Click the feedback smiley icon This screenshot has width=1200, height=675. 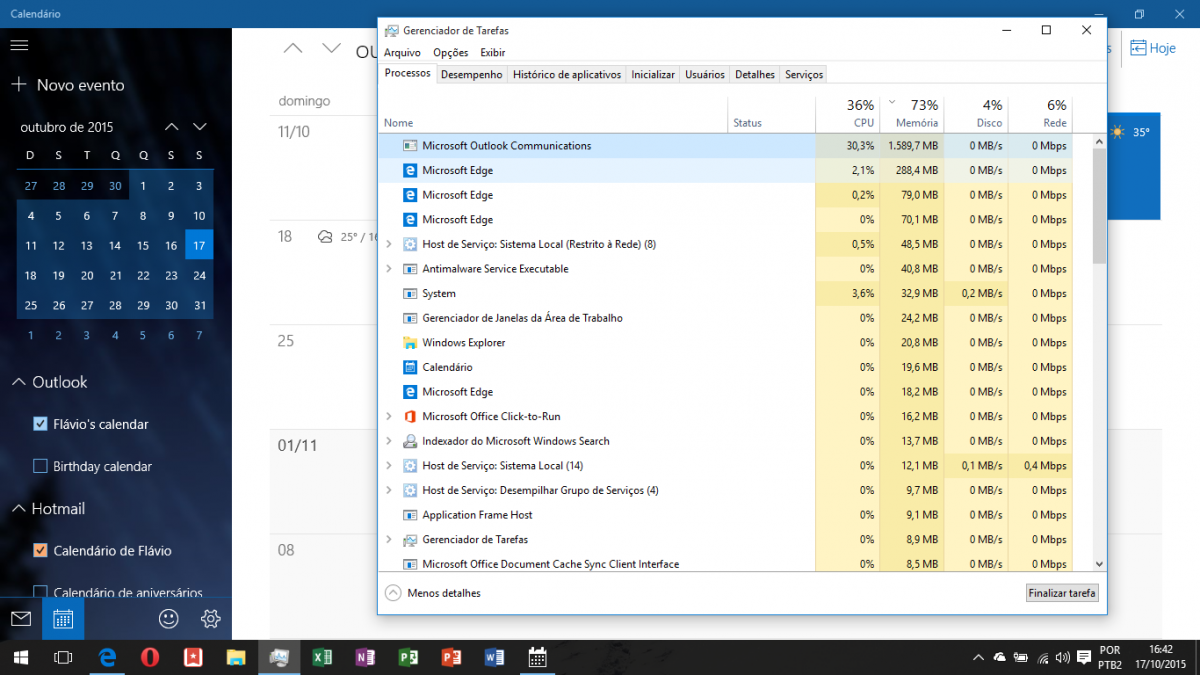pyautogui.click(x=169, y=619)
